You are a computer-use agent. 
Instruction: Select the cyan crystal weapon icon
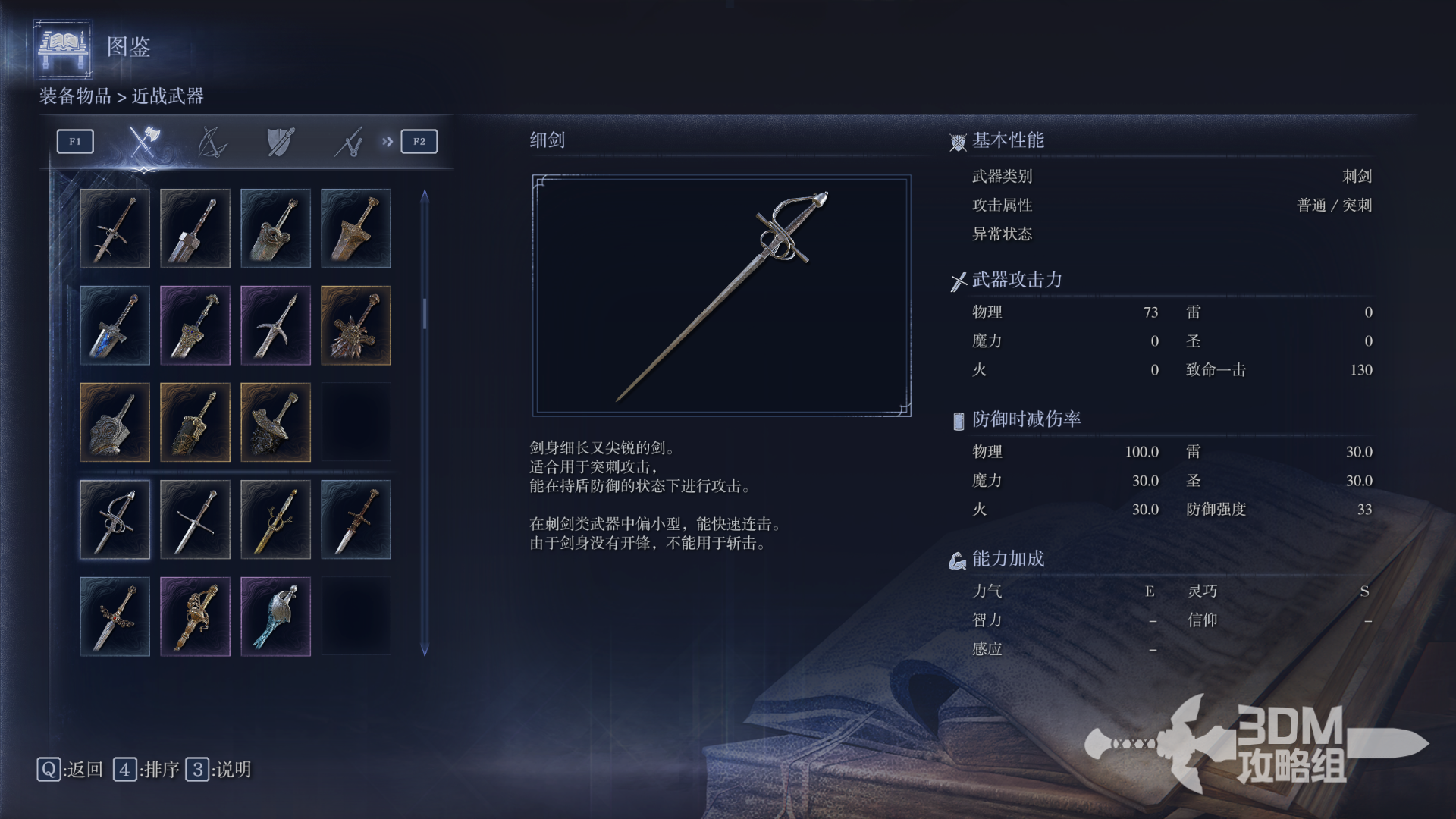(275, 617)
